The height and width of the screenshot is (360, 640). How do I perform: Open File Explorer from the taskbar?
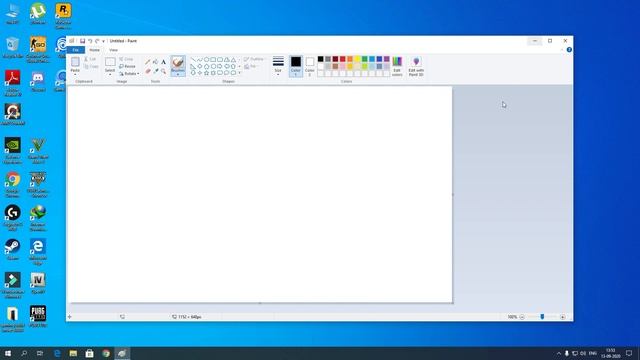coord(73,353)
